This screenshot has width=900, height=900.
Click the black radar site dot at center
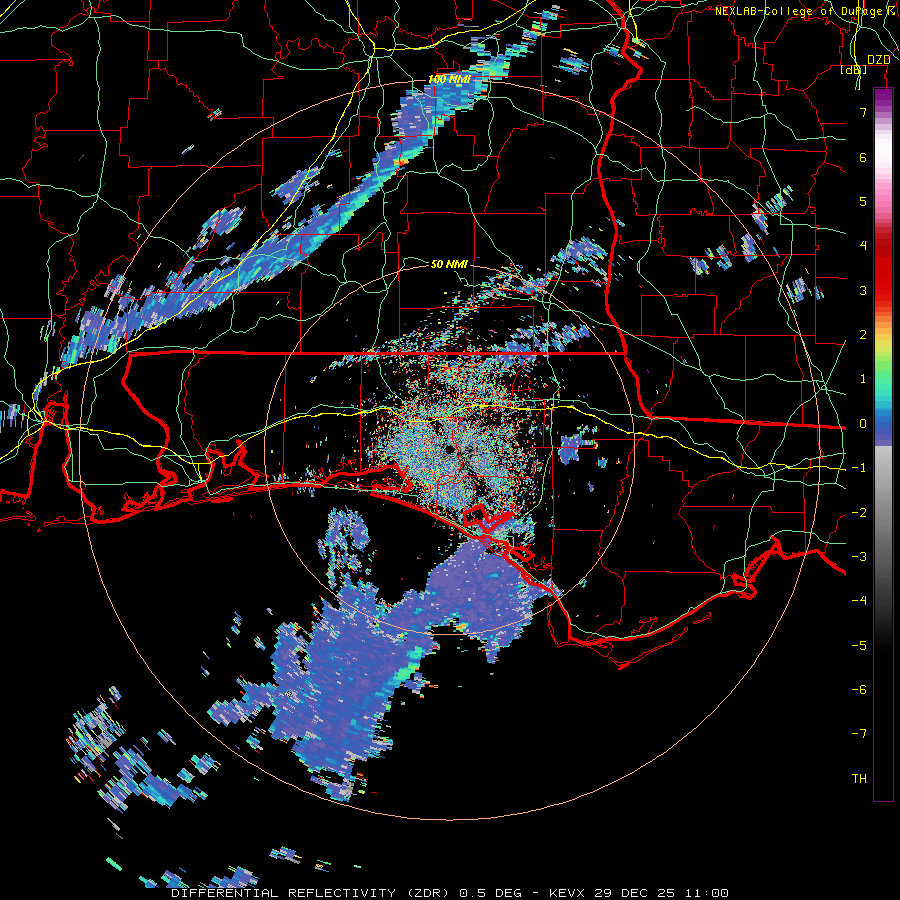click(x=449, y=449)
